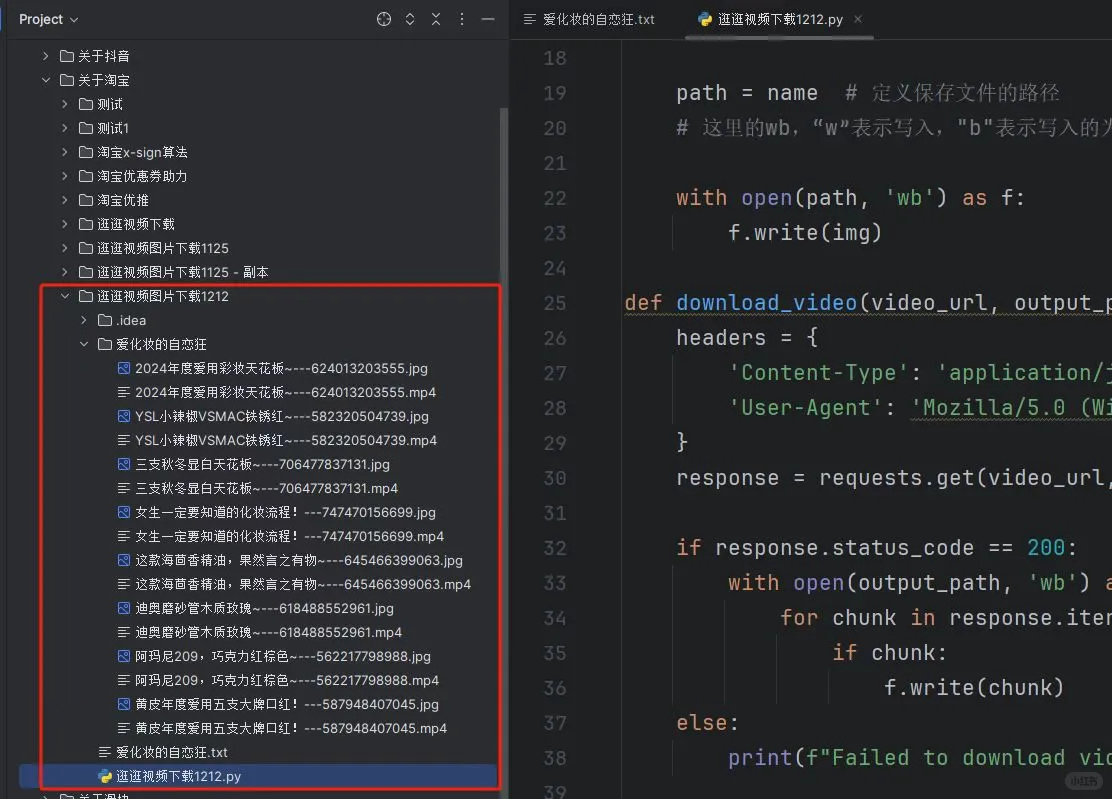This screenshot has height=799, width=1112.
Task: Expand the 逛逛视频下载 folder
Action: 65,224
